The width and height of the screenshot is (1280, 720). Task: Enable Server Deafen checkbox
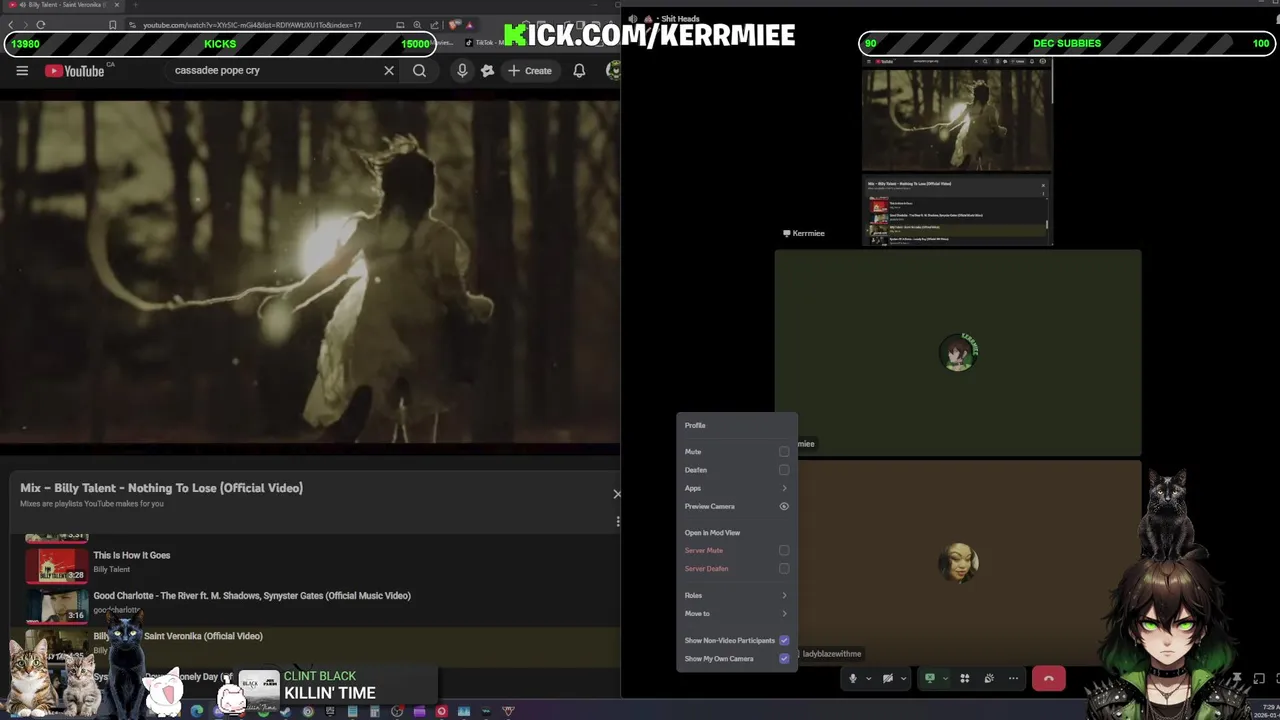(x=784, y=568)
